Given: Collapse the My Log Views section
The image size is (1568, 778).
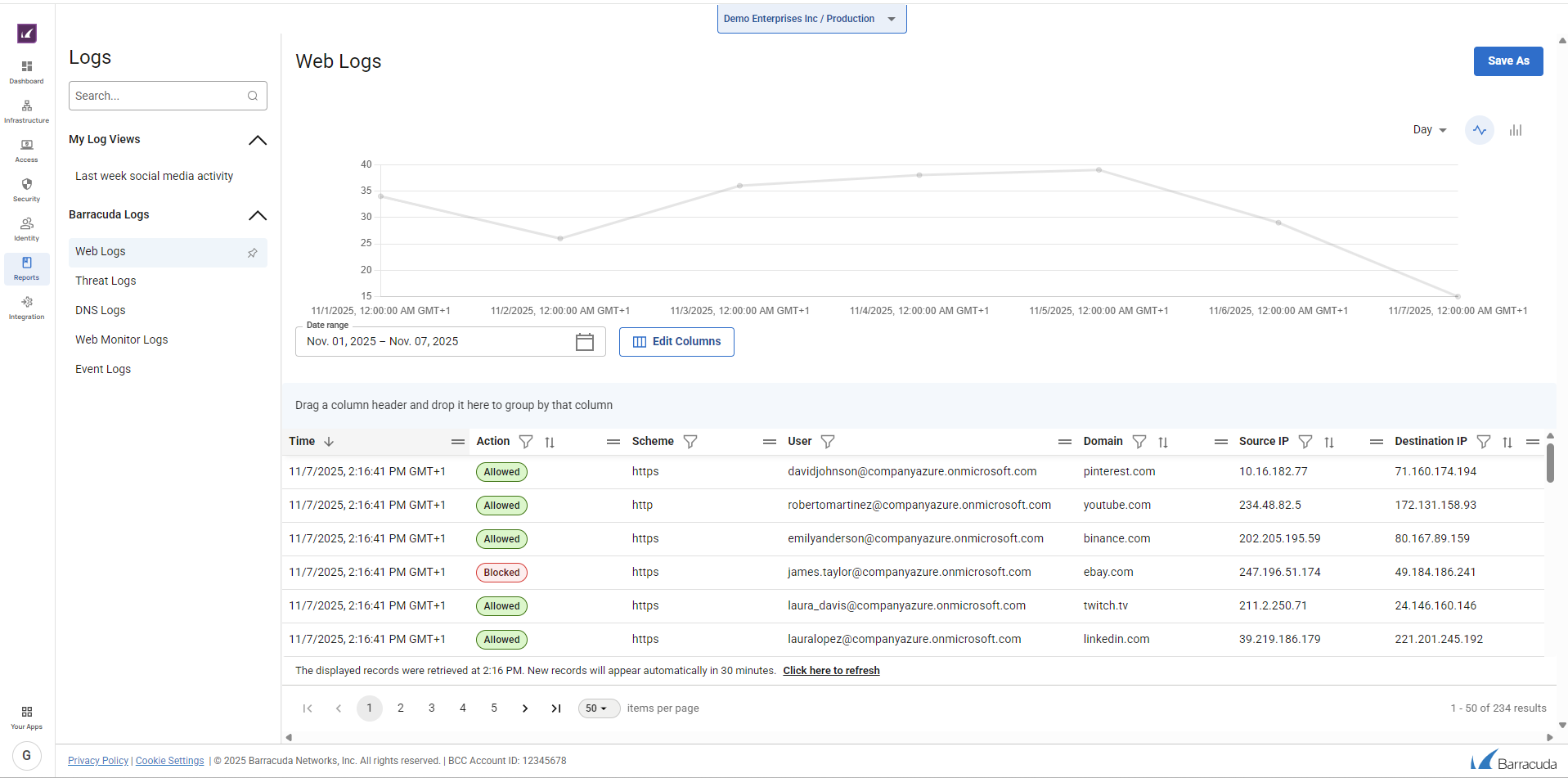Looking at the screenshot, I should pyautogui.click(x=257, y=140).
